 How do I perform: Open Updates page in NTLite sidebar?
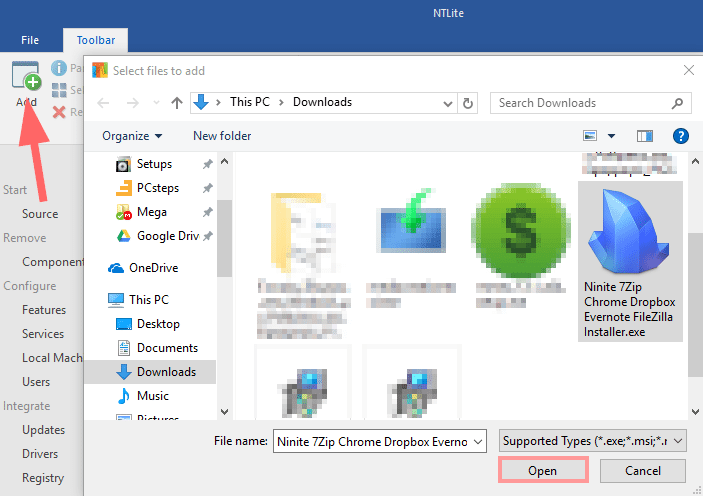click(43, 430)
